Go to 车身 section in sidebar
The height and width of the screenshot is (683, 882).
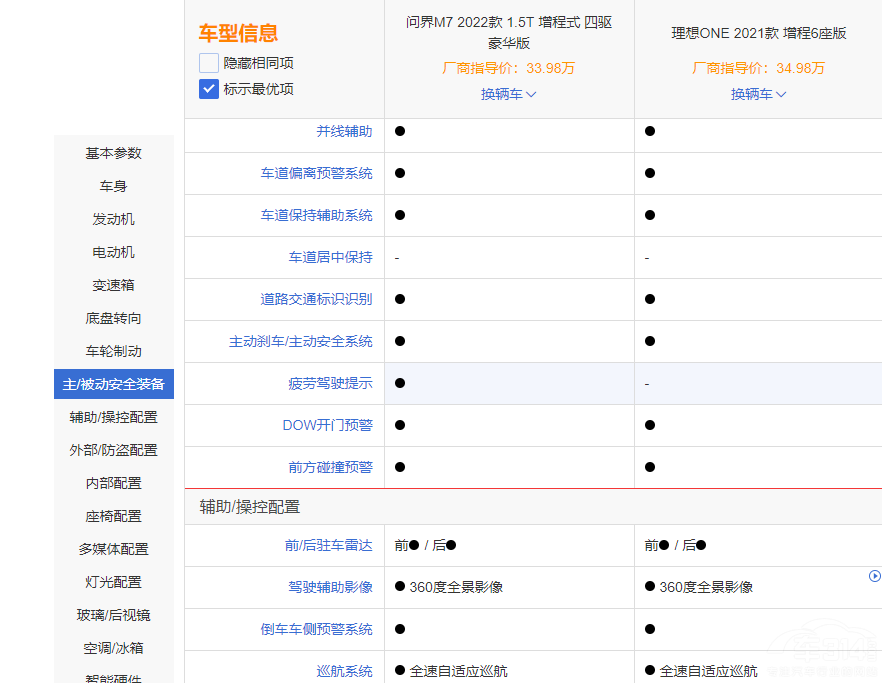click(113, 186)
